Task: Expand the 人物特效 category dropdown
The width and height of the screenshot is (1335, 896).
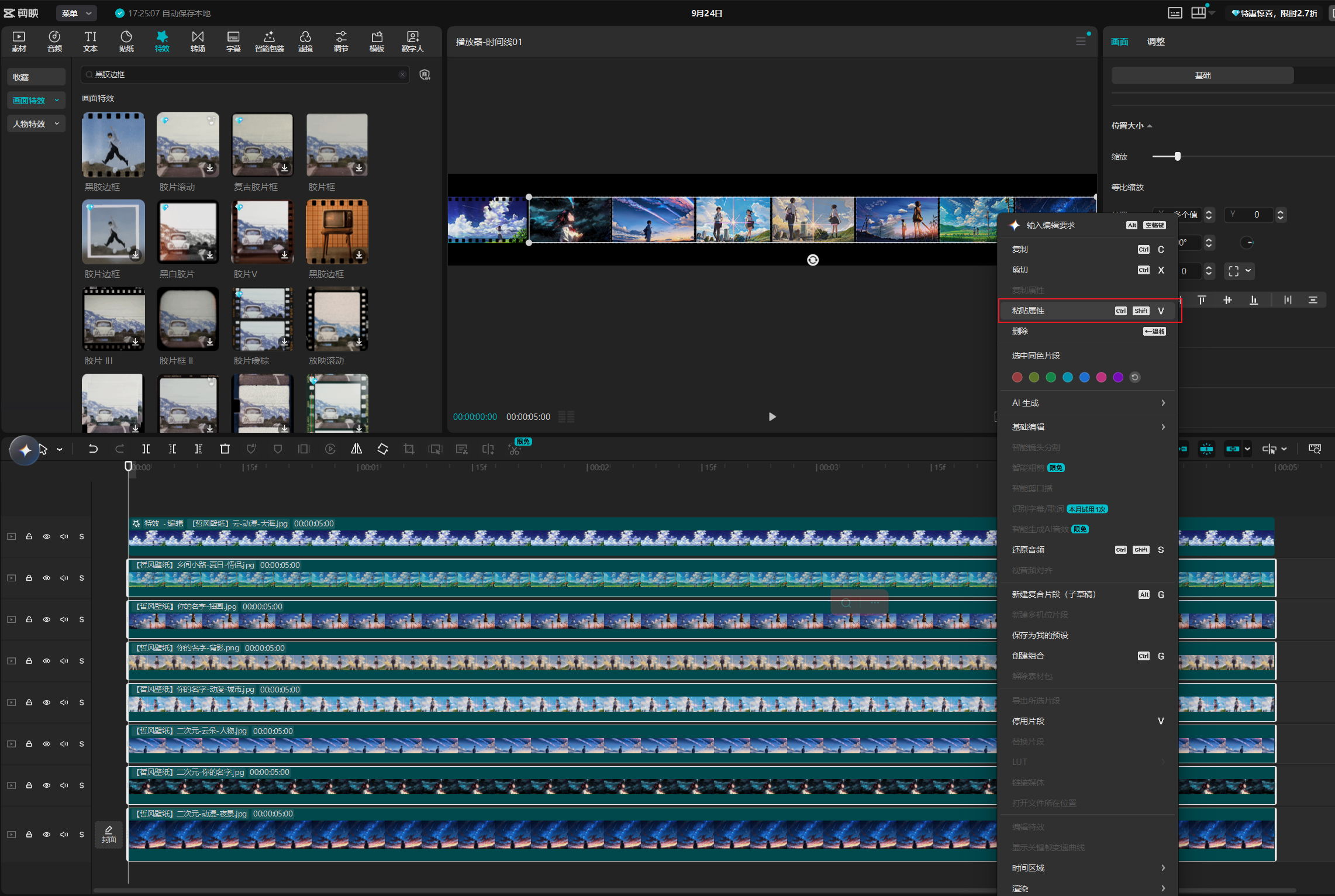Action: click(36, 124)
